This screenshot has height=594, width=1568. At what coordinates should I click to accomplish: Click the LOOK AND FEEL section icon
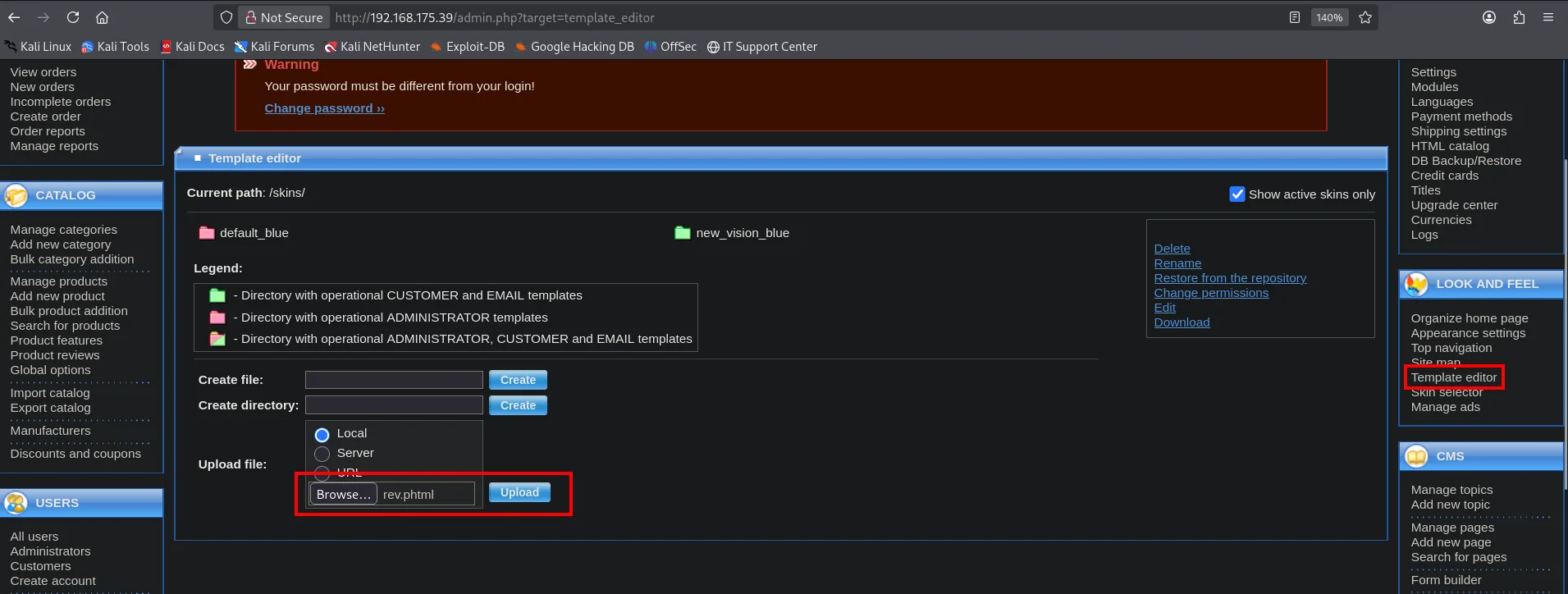[x=1416, y=284]
